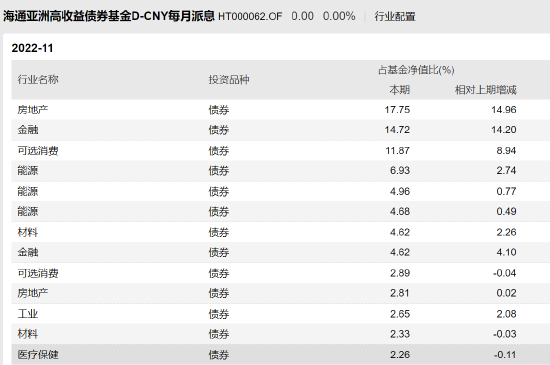Click the 投资品种 column header
This screenshot has height=365, width=550.
229,80
